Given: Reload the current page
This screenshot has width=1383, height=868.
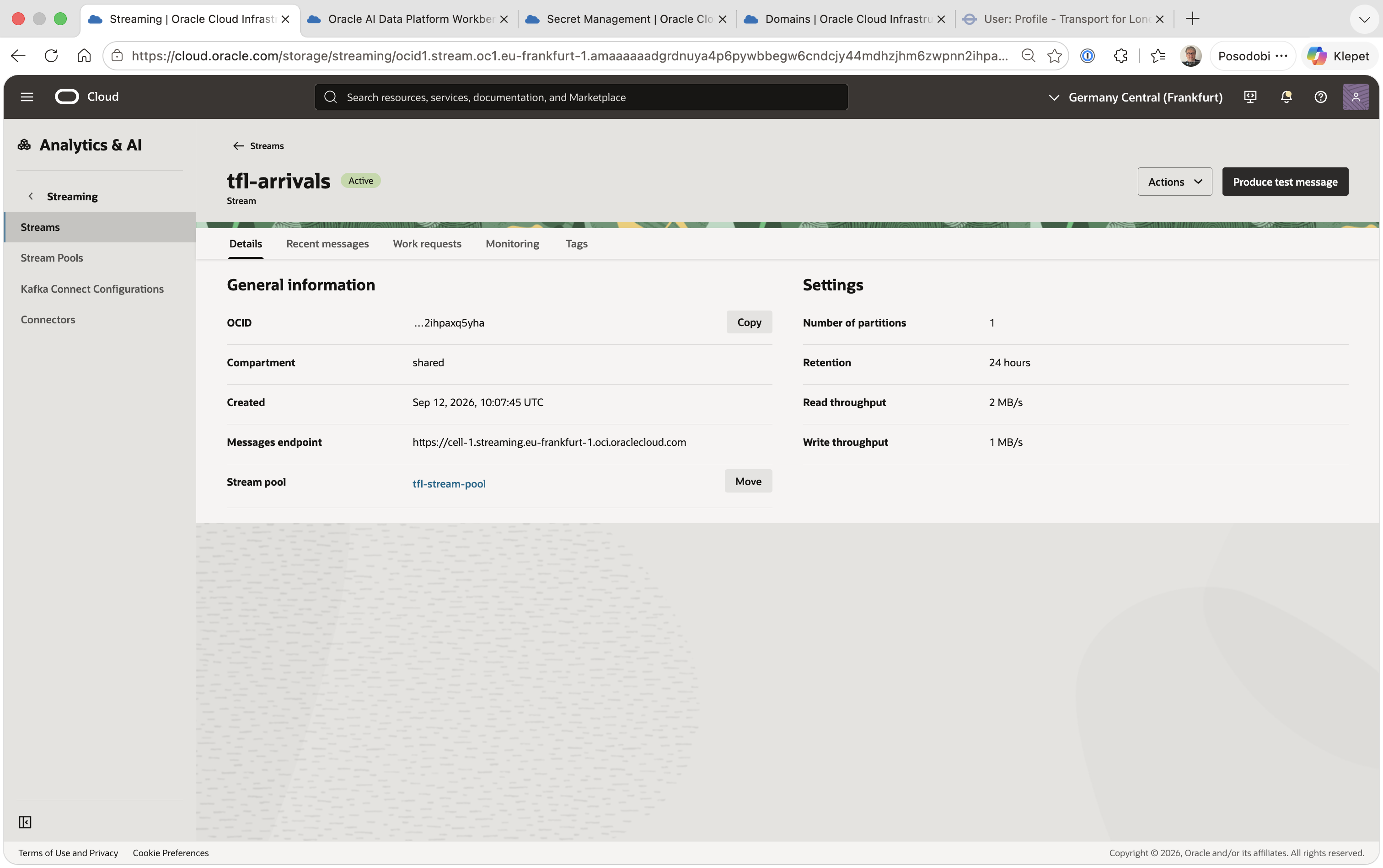Looking at the screenshot, I should point(52,56).
